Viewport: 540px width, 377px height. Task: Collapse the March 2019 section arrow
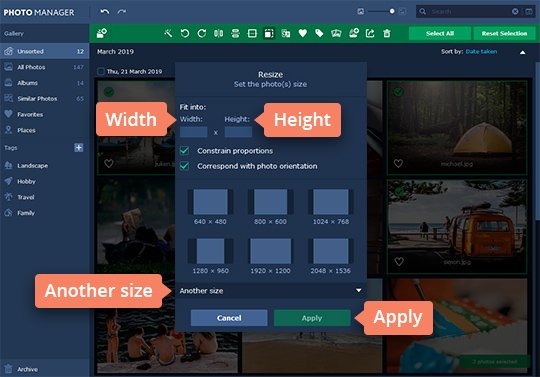pyautogui.click(x=522, y=52)
